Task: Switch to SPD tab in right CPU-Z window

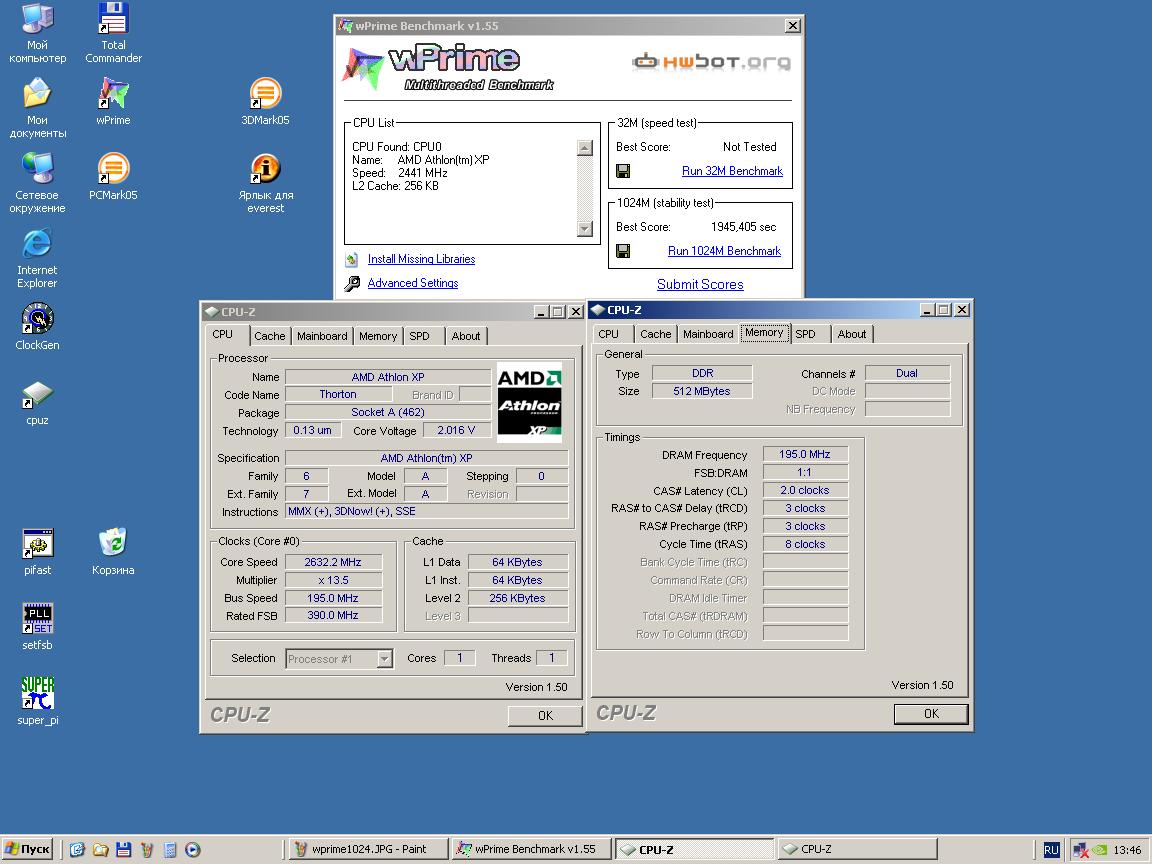Action: tap(806, 334)
